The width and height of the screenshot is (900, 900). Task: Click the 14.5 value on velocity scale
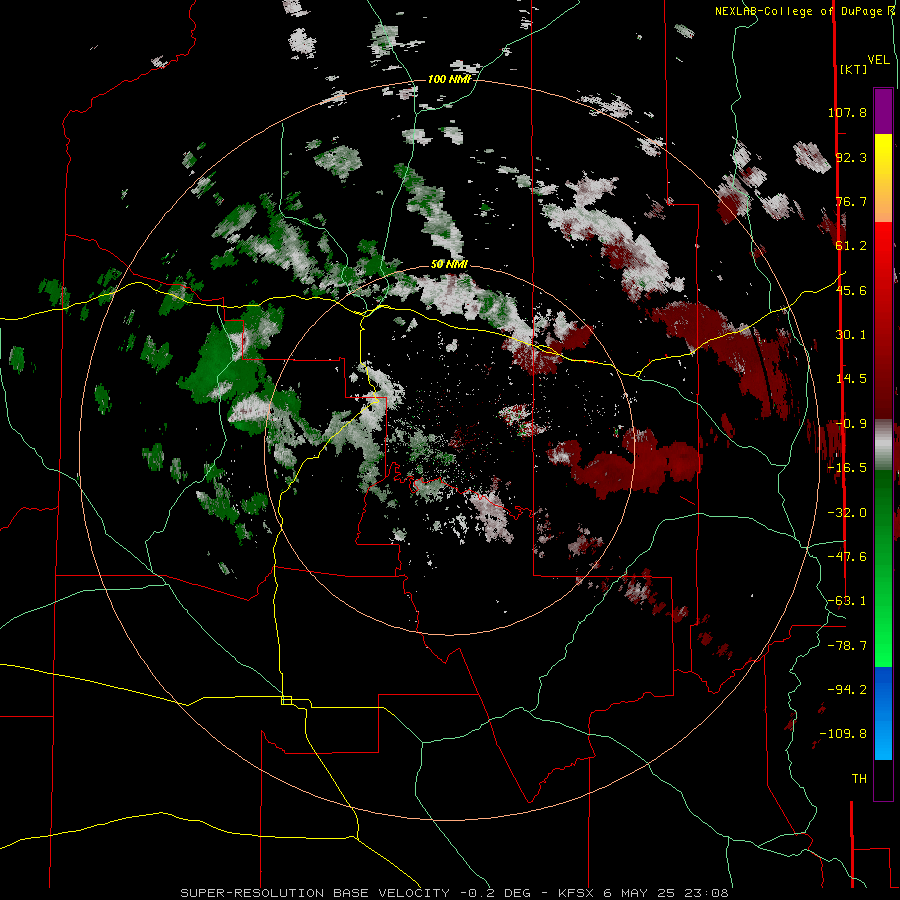(851, 379)
